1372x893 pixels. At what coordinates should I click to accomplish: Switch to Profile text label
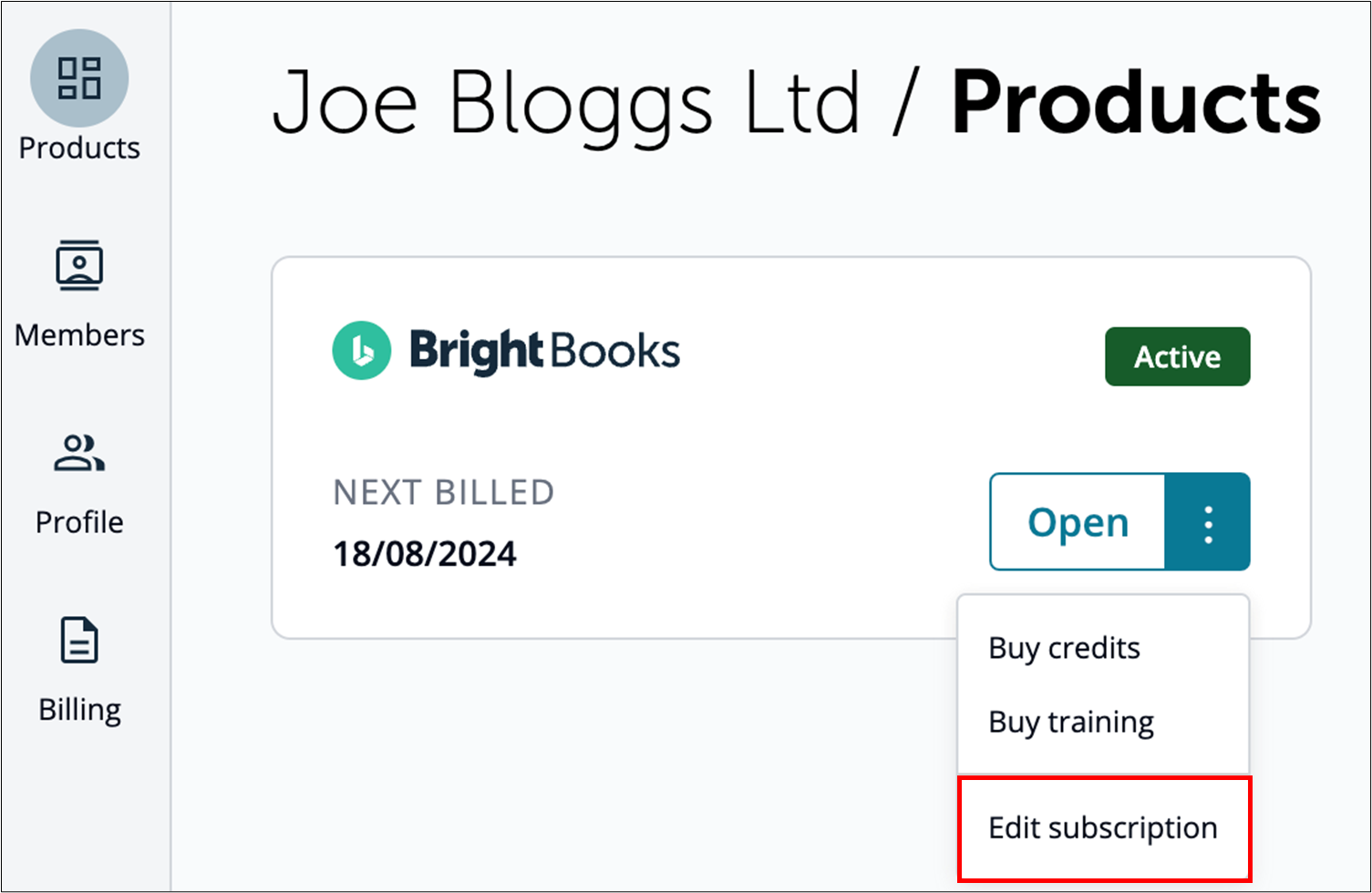(x=79, y=522)
